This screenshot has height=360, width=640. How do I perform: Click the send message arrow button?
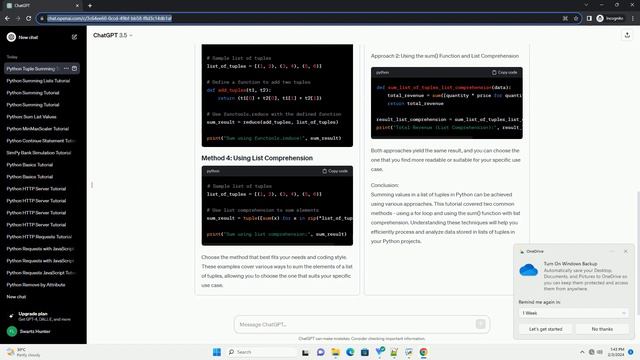pyautogui.click(x=480, y=324)
